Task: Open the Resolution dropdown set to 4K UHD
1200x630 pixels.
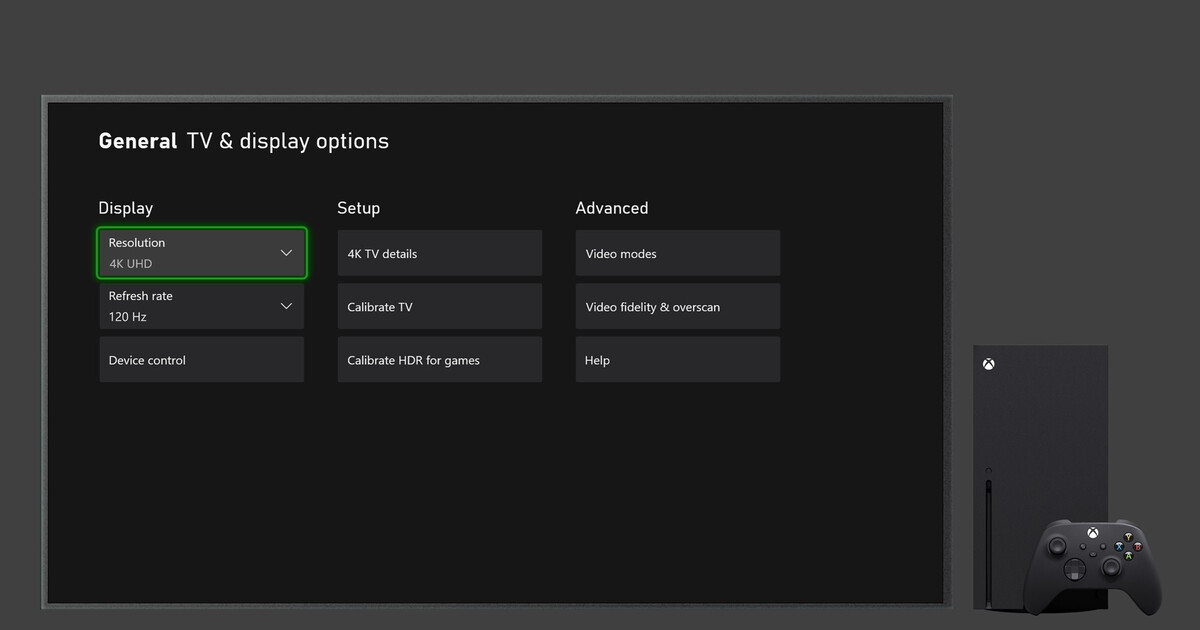Action: click(202, 253)
